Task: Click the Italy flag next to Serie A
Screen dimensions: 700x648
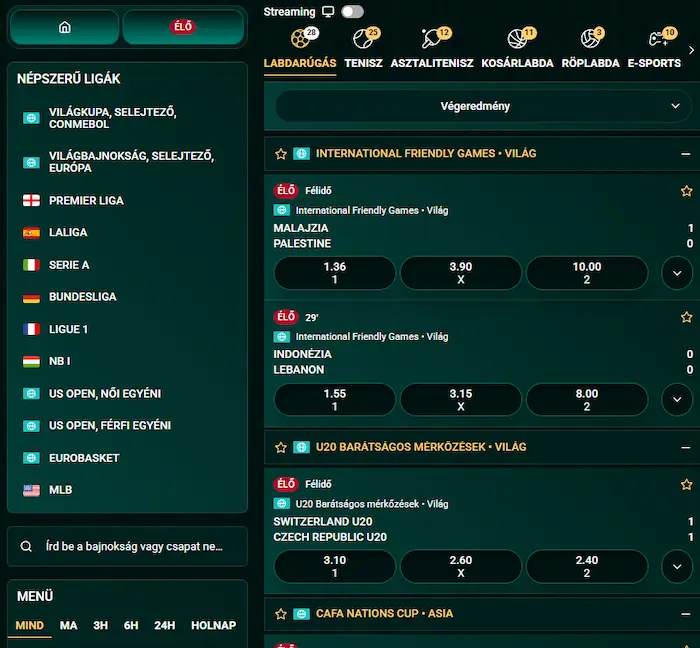Action: pyautogui.click(x=31, y=265)
